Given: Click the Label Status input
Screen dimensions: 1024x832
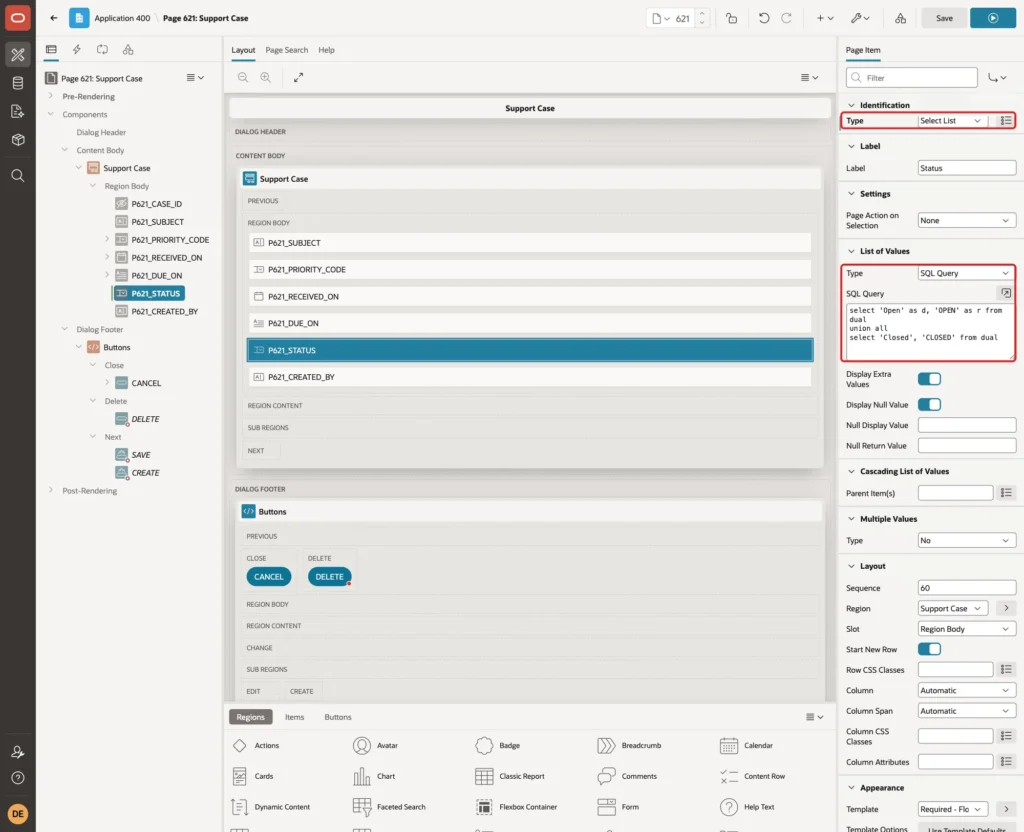Looking at the screenshot, I should [x=967, y=168].
